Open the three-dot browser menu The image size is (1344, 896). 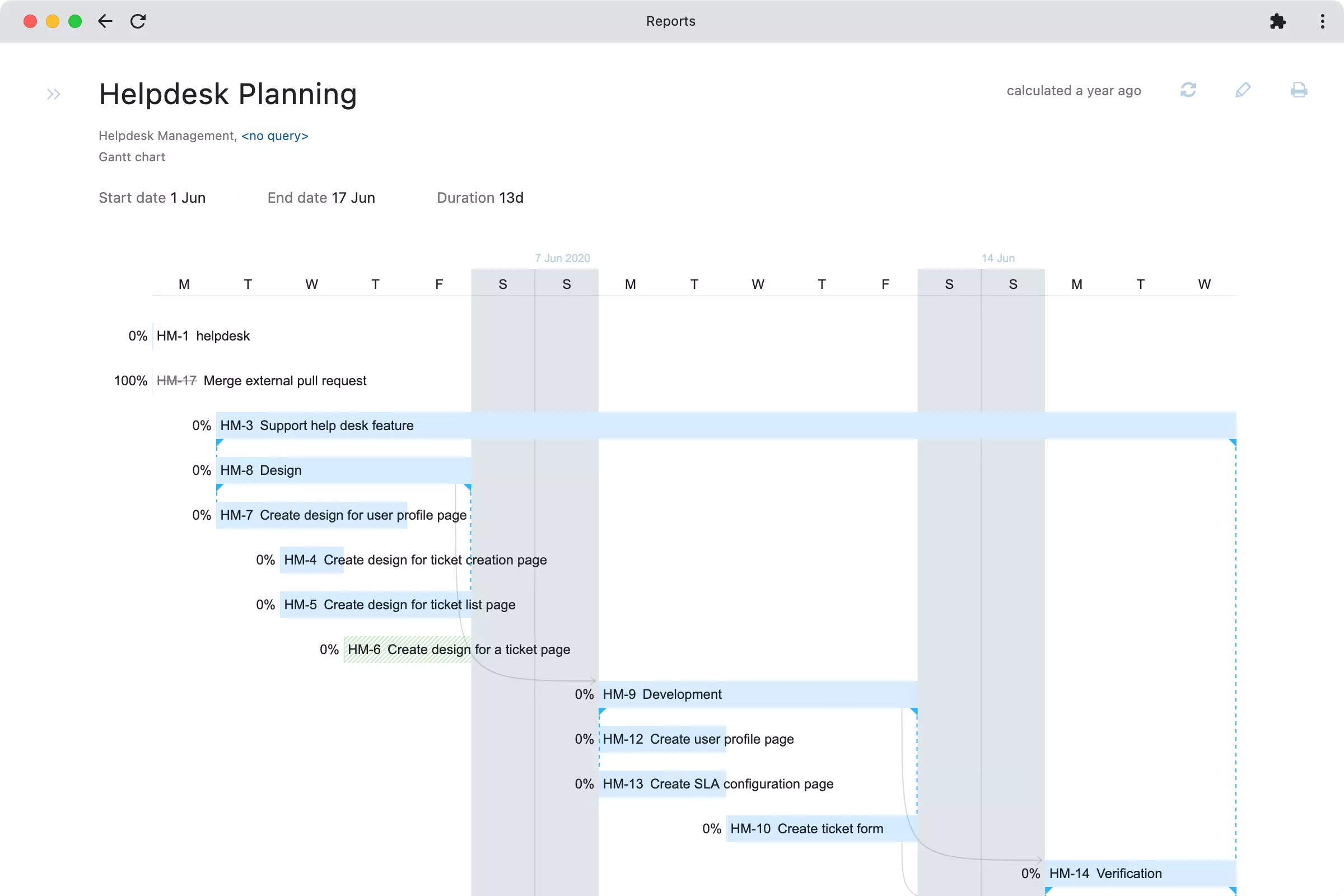pyautogui.click(x=1322, y=21)
